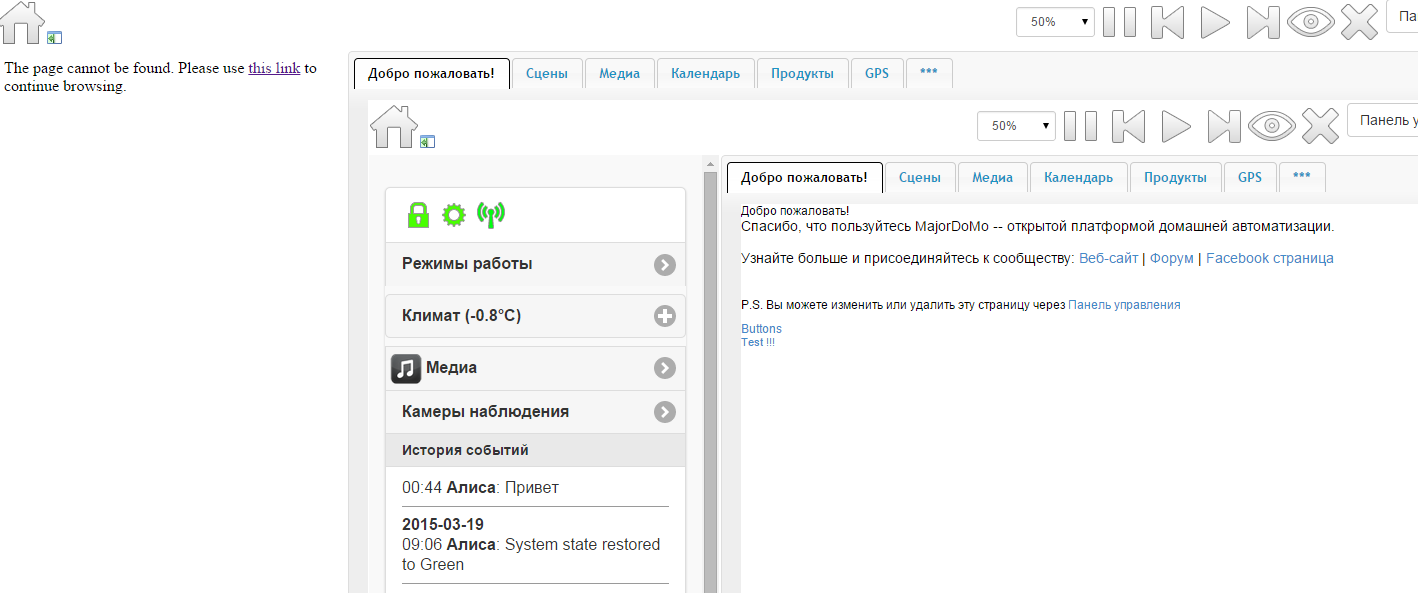1418x593 pixels.
Task: Expand the Режимы работы section
Action: pyautogui.click(x=664, y=264)
